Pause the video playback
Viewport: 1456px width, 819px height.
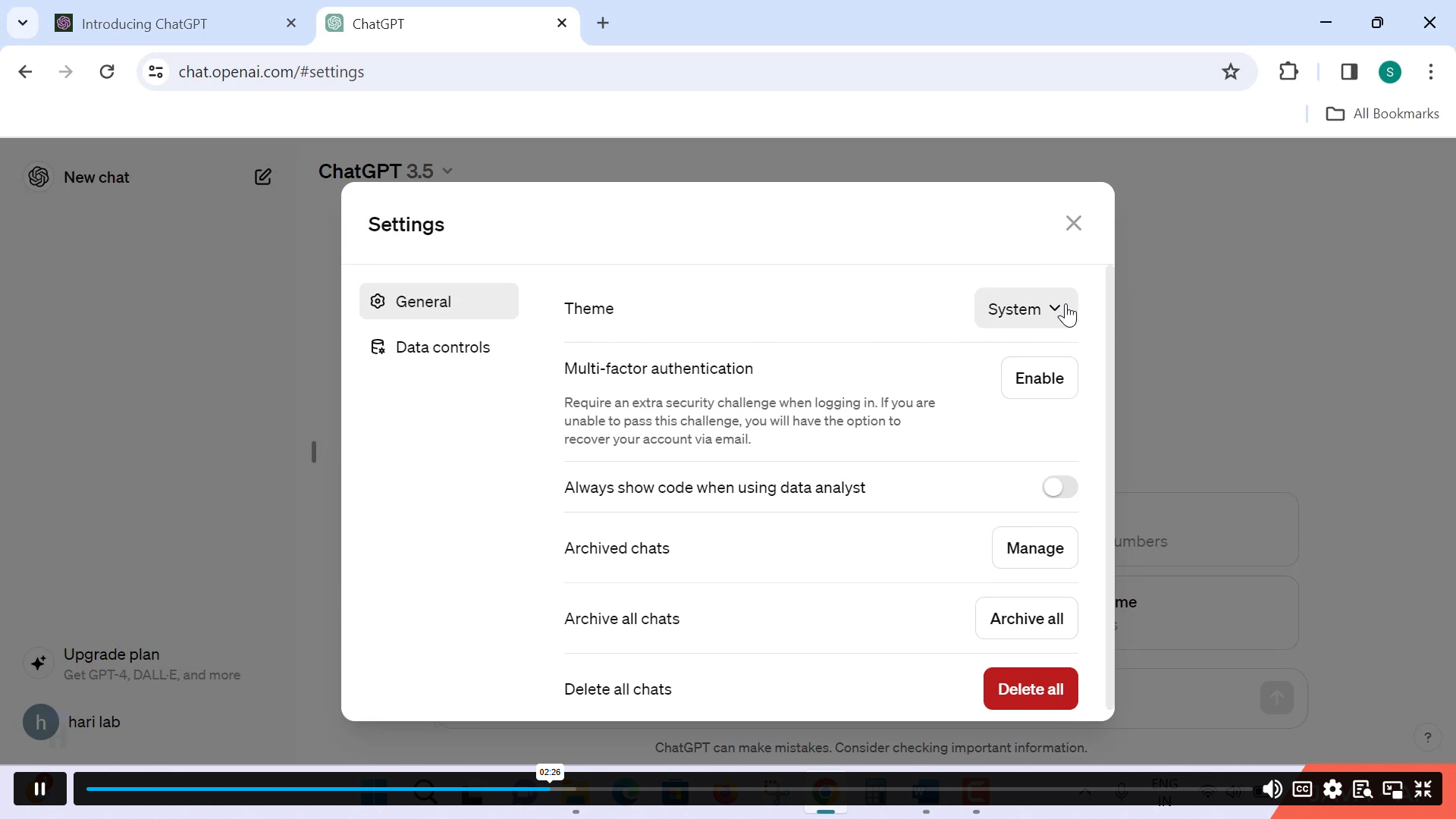point(40,789)
